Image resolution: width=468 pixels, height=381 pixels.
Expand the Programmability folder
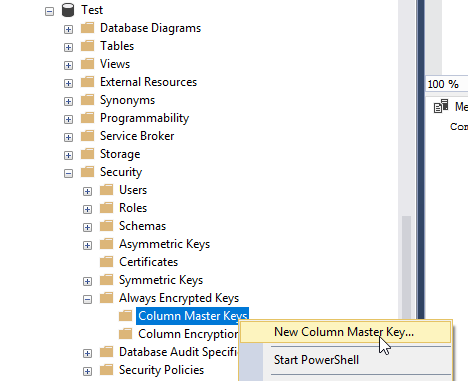pyautogui.click(x=68, y=120)
